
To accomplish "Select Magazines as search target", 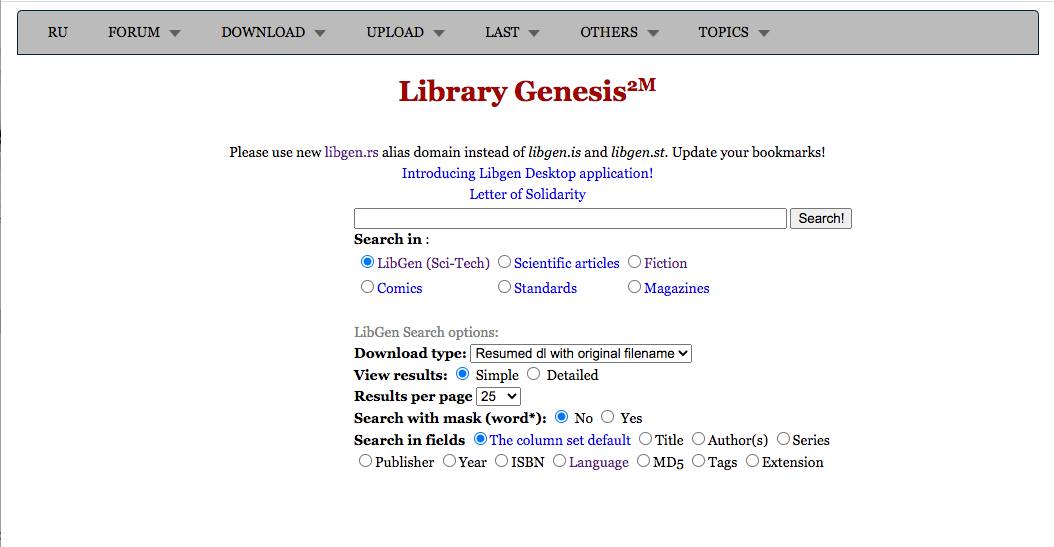I will click(635, 287).
